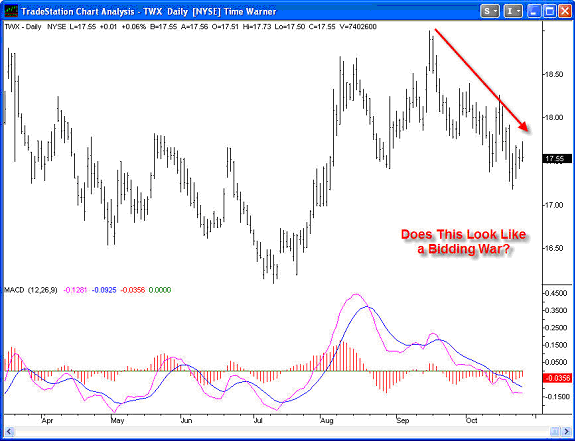
Task: Click the Sep date axis label
Action: tap(403, 421)
